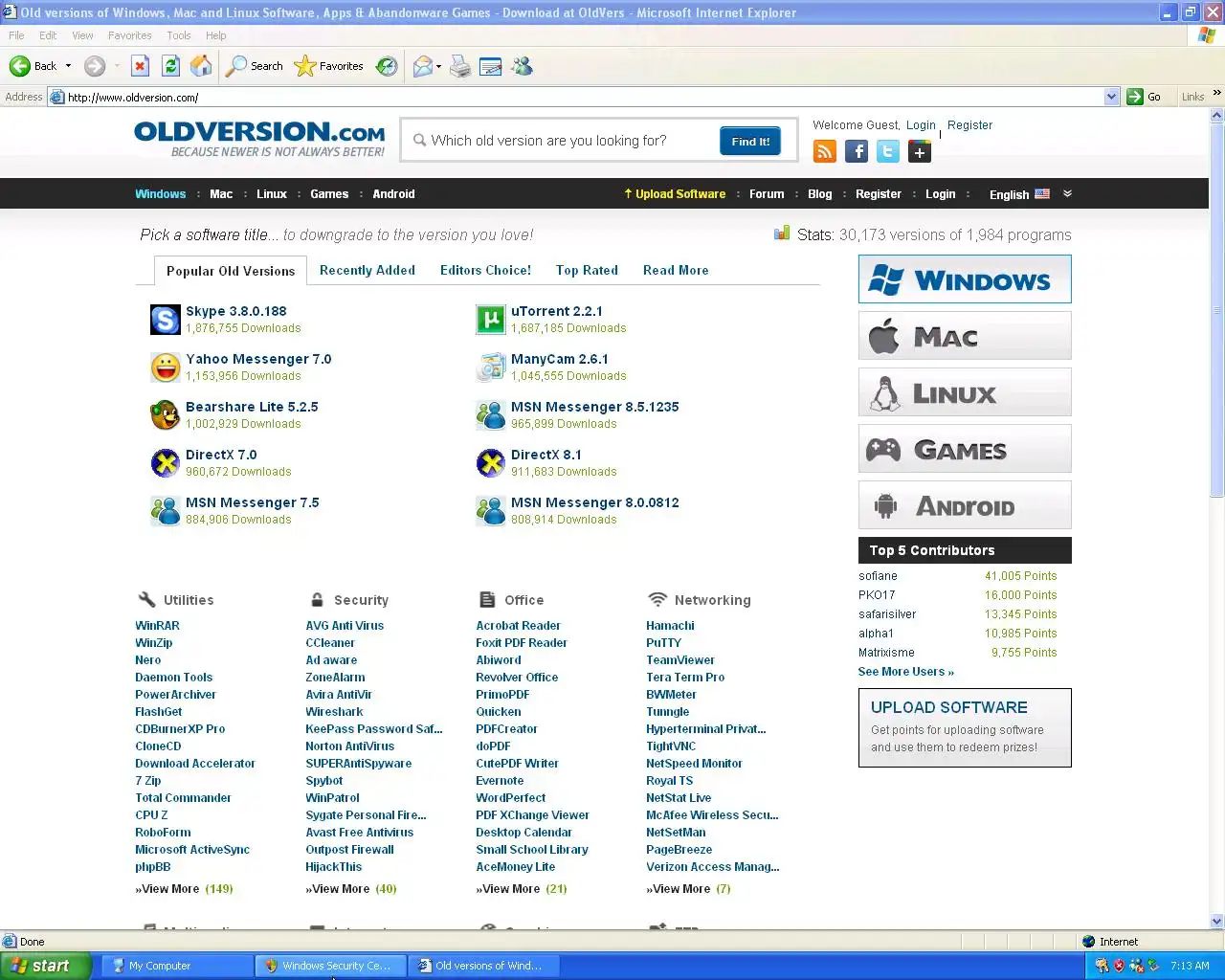Click the Go button beside address bar
This screenshot has width=1225, height=980.
pos(1145,97)
